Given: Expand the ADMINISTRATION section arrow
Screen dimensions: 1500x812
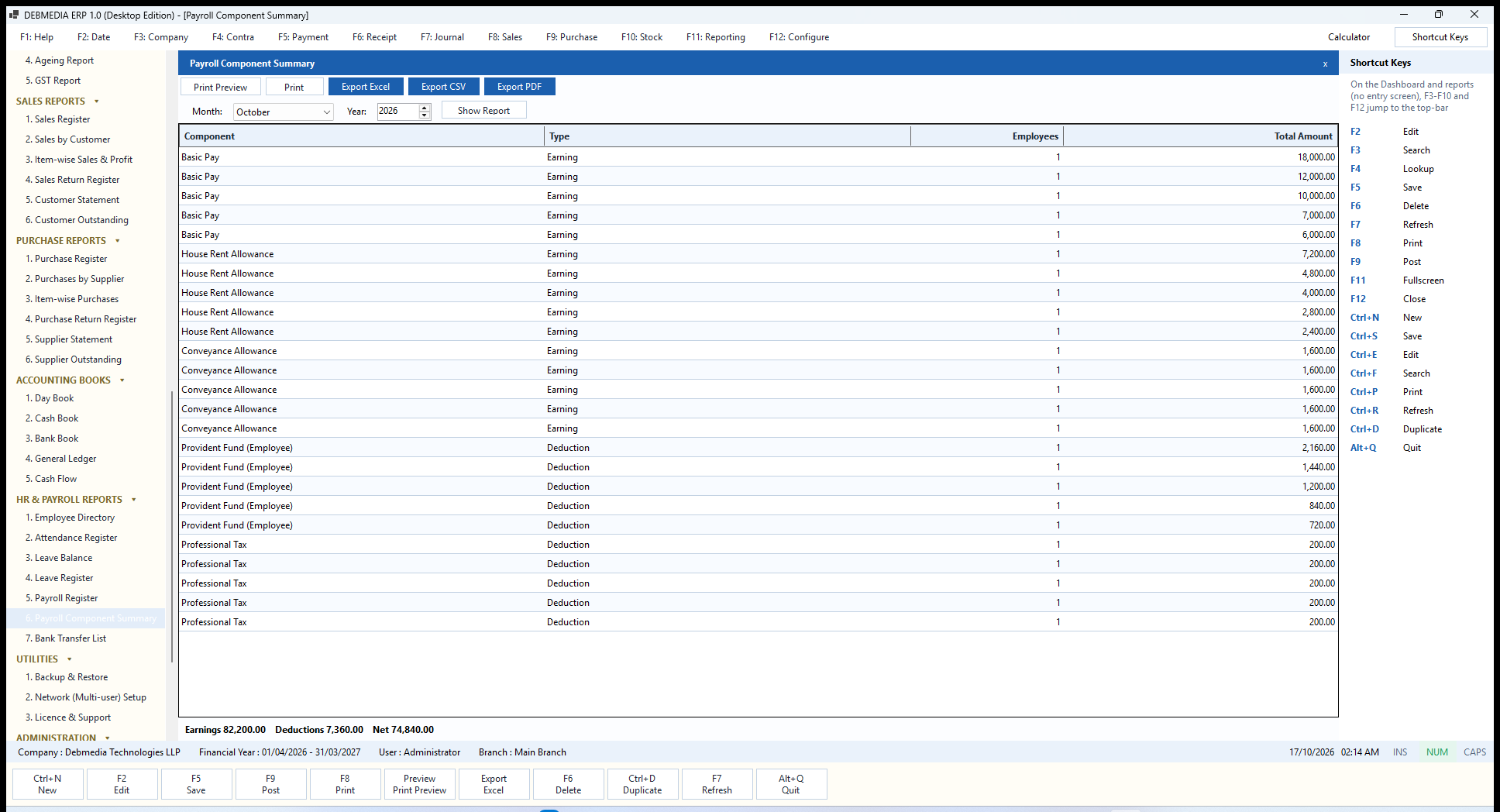Looking at the screenshot, I should (x=108, y=738).
